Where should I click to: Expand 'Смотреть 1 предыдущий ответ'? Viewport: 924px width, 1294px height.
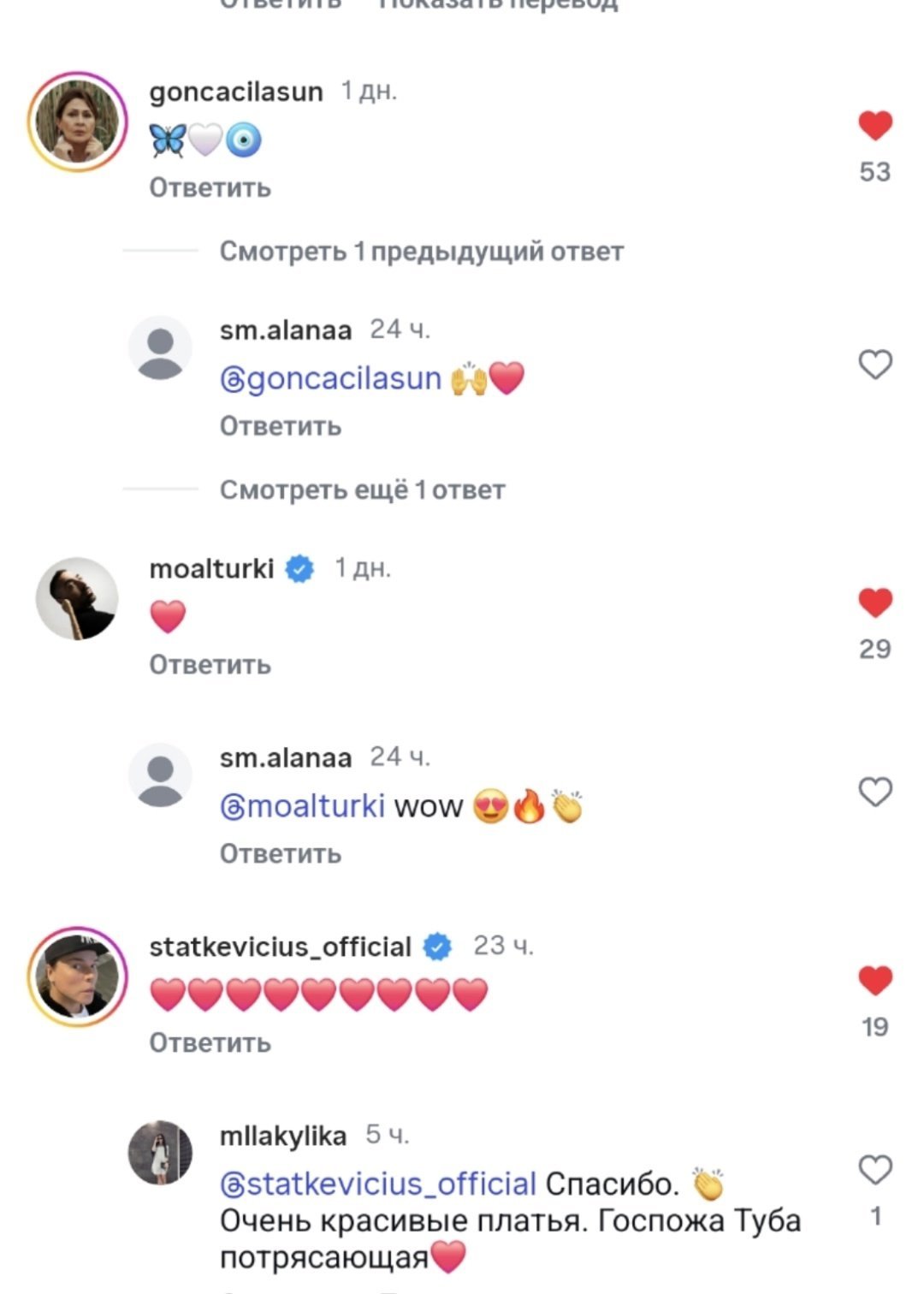point(421,252)
